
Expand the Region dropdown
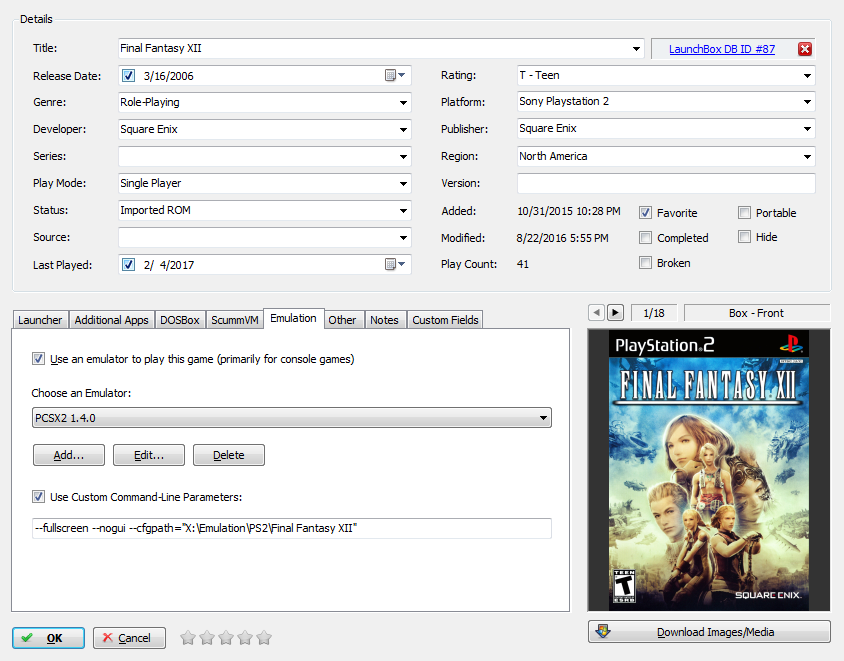coord(807,157)
